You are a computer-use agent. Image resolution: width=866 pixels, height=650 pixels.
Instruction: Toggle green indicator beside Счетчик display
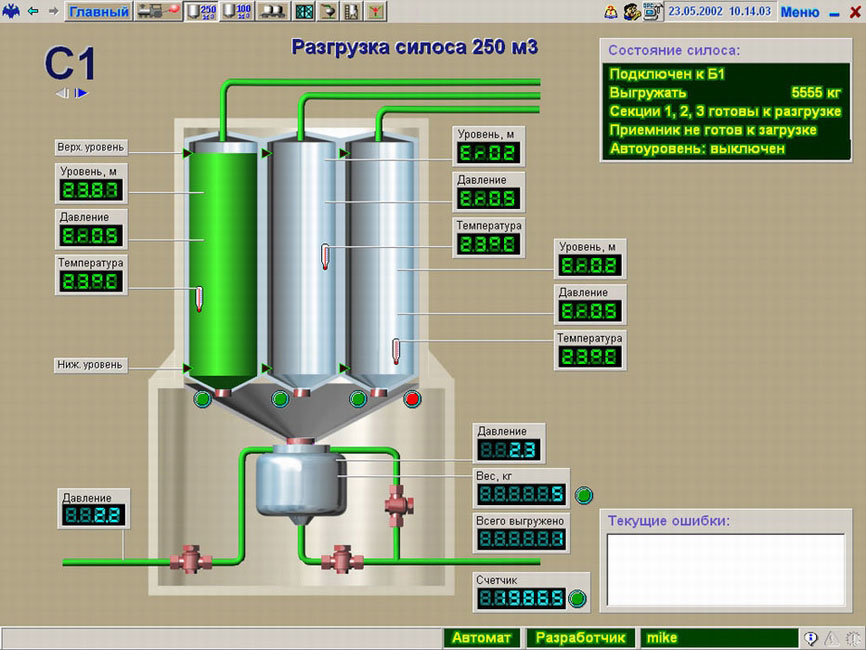(x=577, y=599)
